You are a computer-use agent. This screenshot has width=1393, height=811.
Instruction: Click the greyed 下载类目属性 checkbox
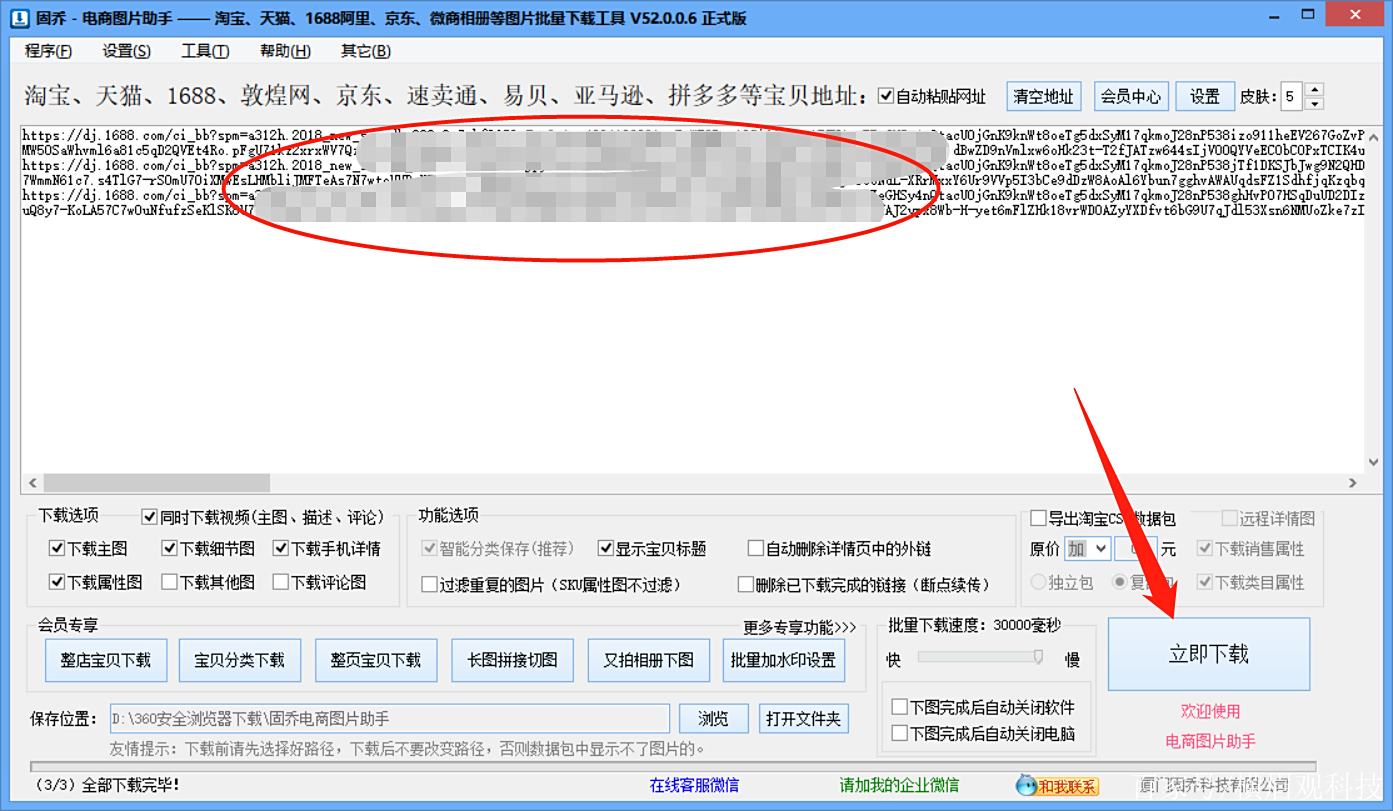click(x=1205, y=582)
